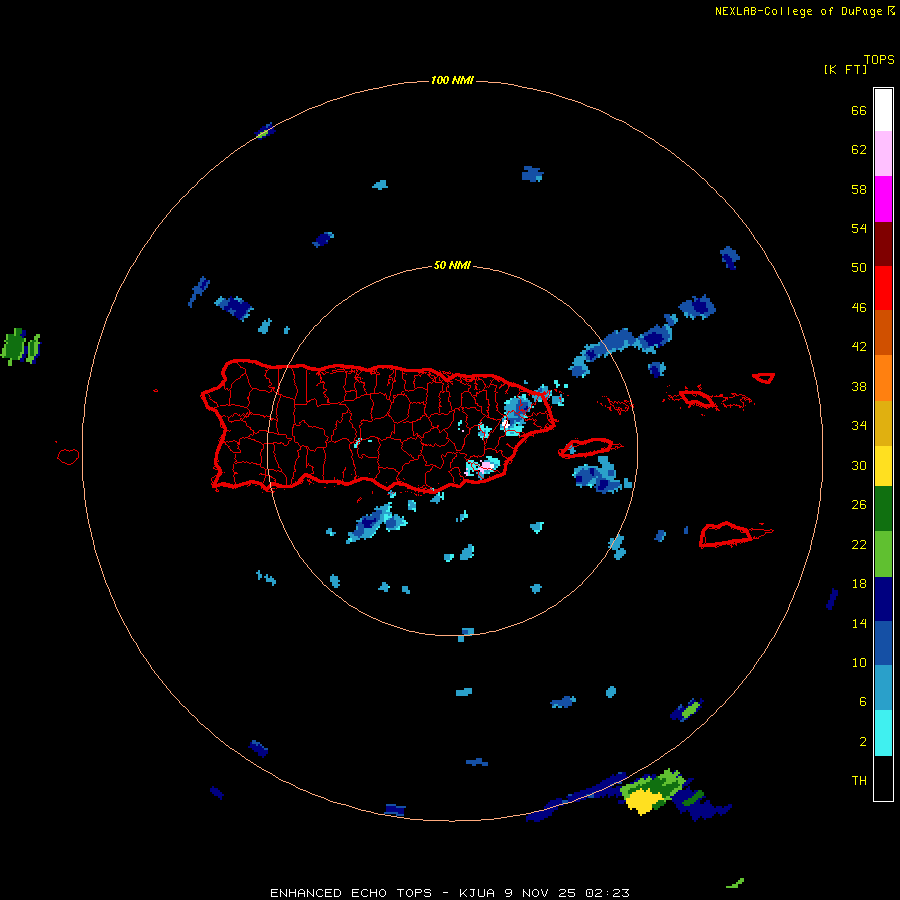Click the legend value 38
This screenshot has height=900, width=900.
tap(859, 386)
